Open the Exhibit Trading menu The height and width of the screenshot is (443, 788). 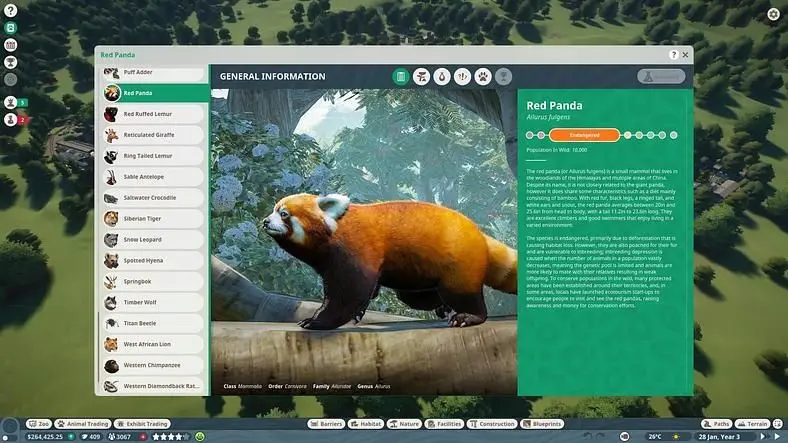click(143, 424)
